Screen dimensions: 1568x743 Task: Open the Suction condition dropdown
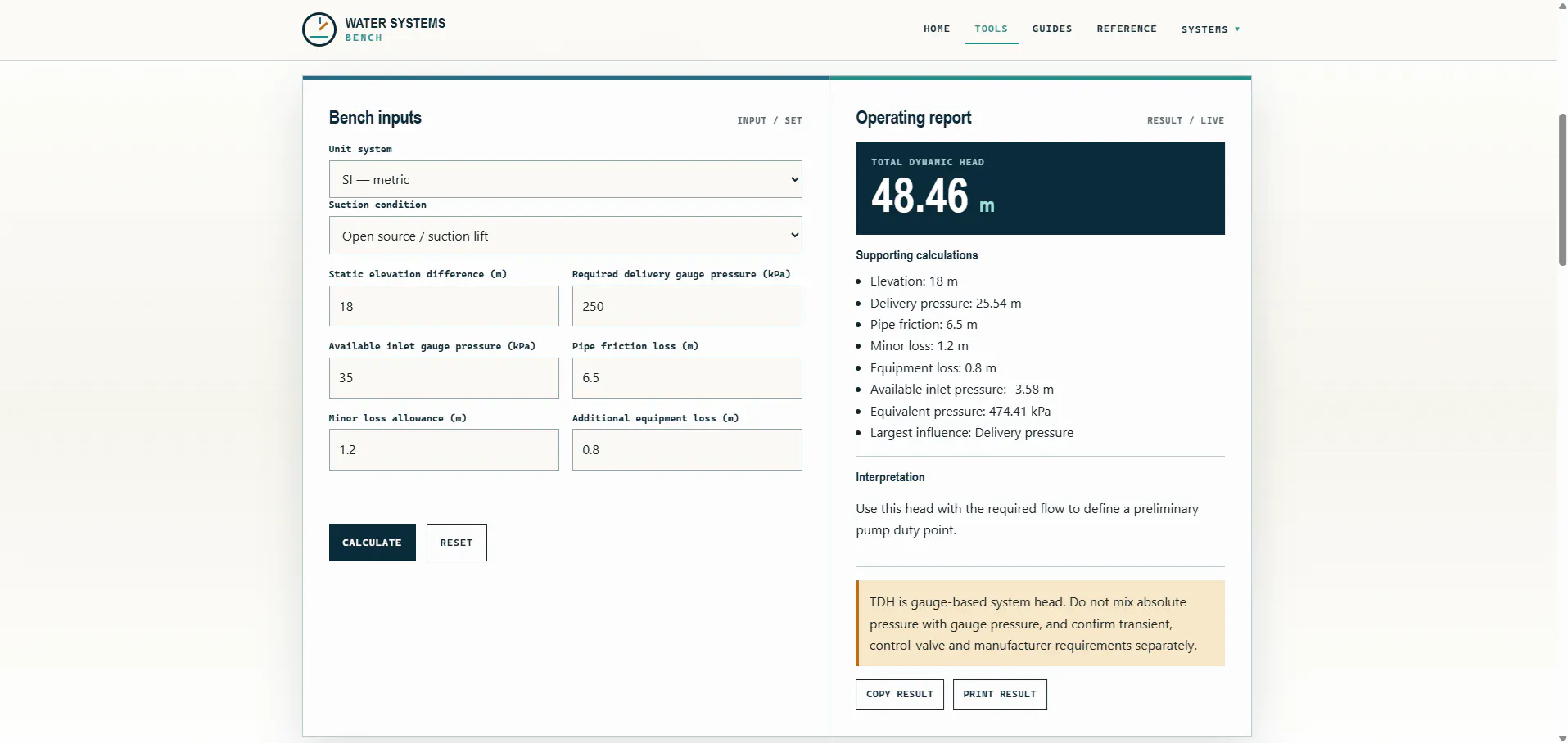pos(565,236)
